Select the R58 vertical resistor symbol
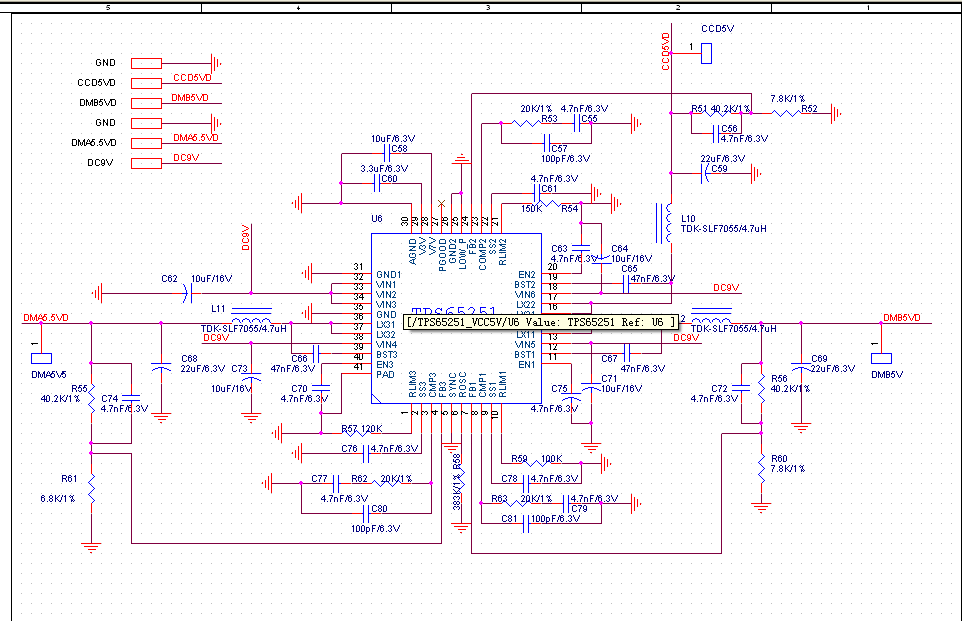 click(461, 479)
